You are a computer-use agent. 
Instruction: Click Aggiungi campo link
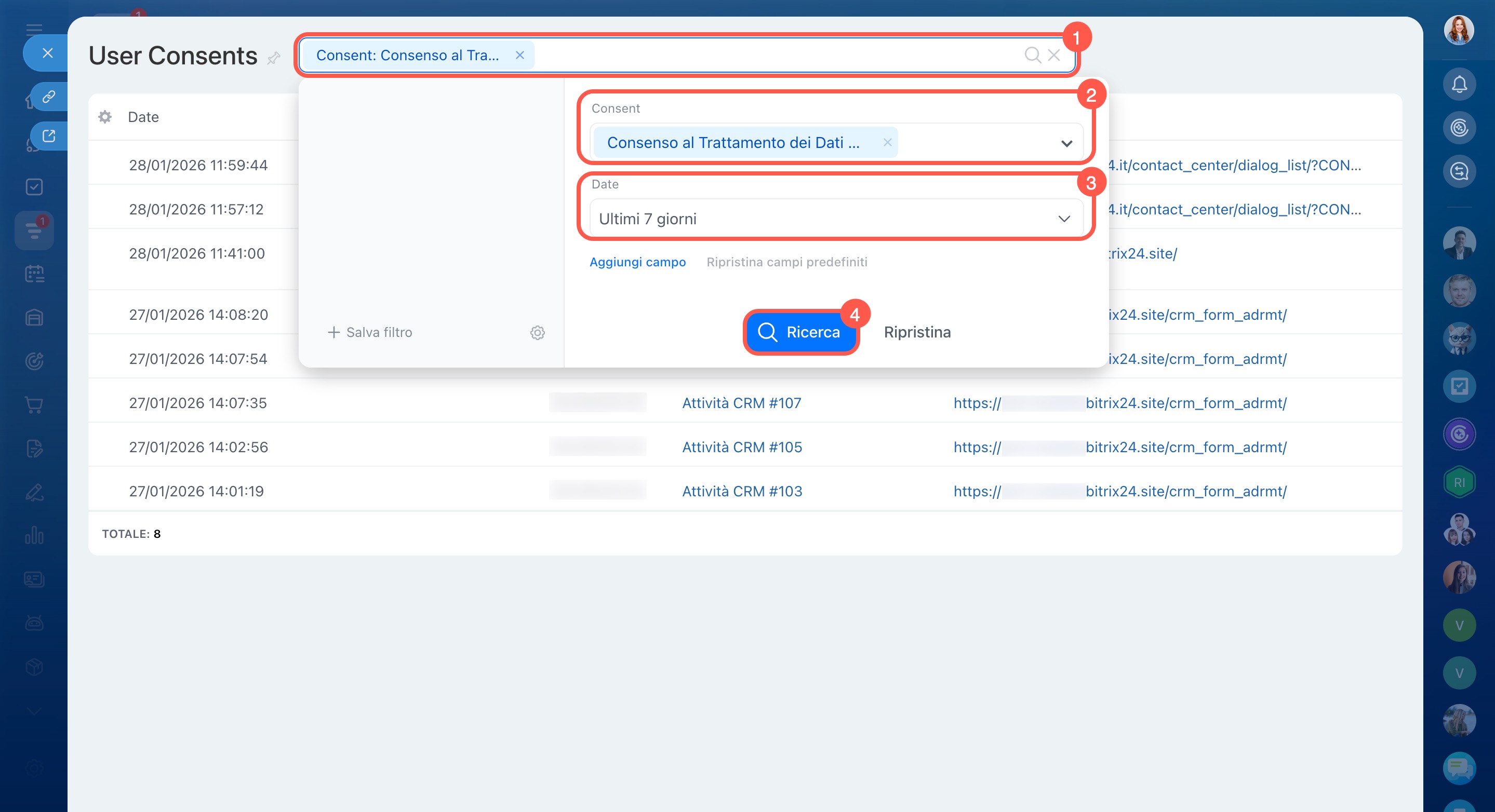(637, 262)
